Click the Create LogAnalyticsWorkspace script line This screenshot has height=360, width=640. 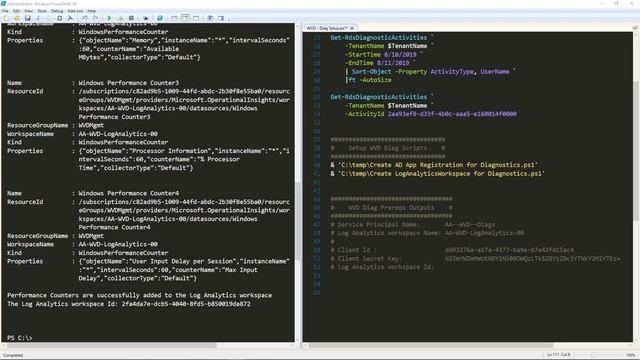click(438, 173)
